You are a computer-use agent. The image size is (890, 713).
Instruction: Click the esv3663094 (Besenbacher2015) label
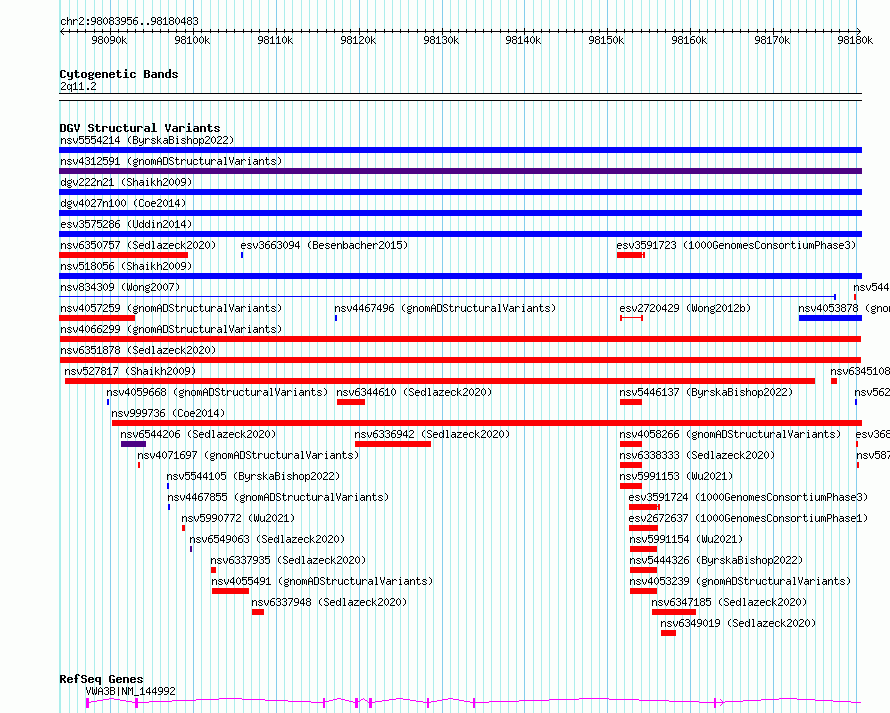[x=324, y=245]
